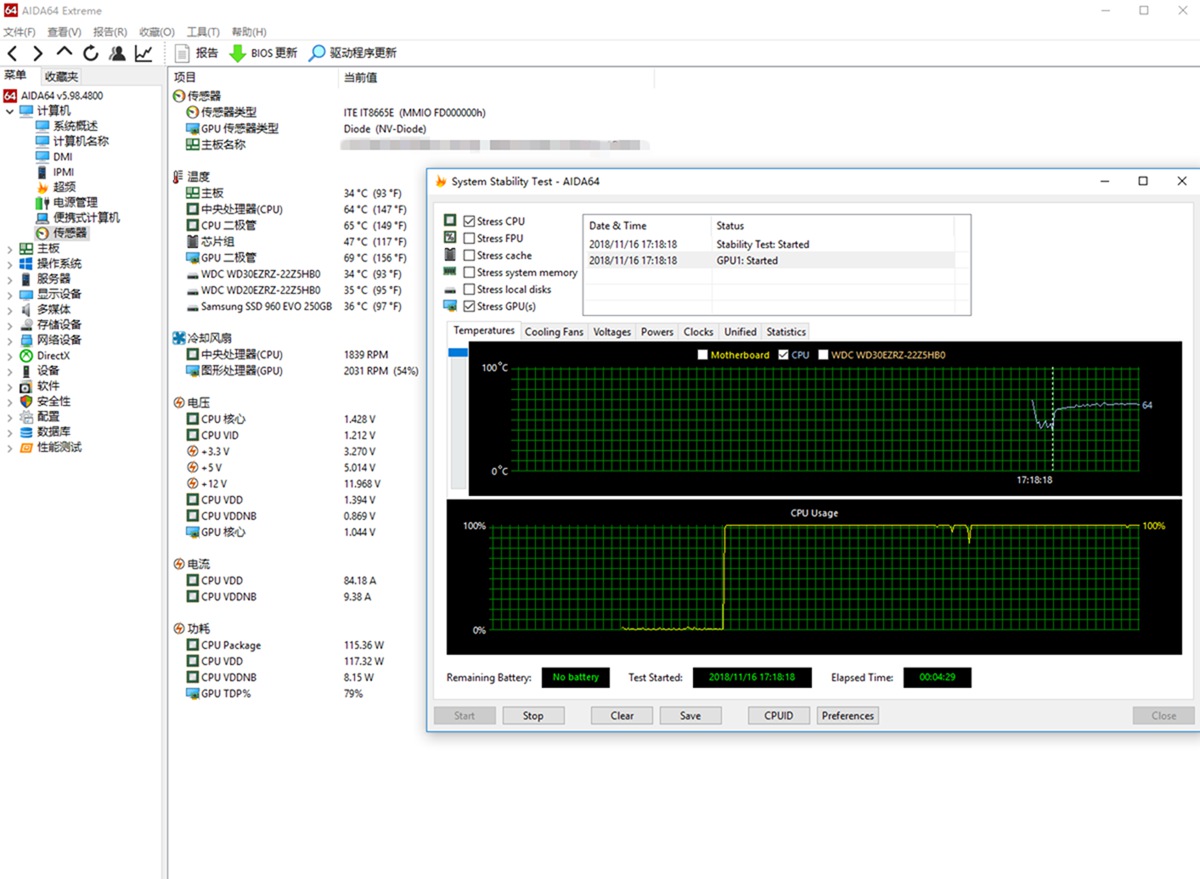Open stability test Preferences
Viewport: 1200px width, 879px height.
tap(848, 716)
